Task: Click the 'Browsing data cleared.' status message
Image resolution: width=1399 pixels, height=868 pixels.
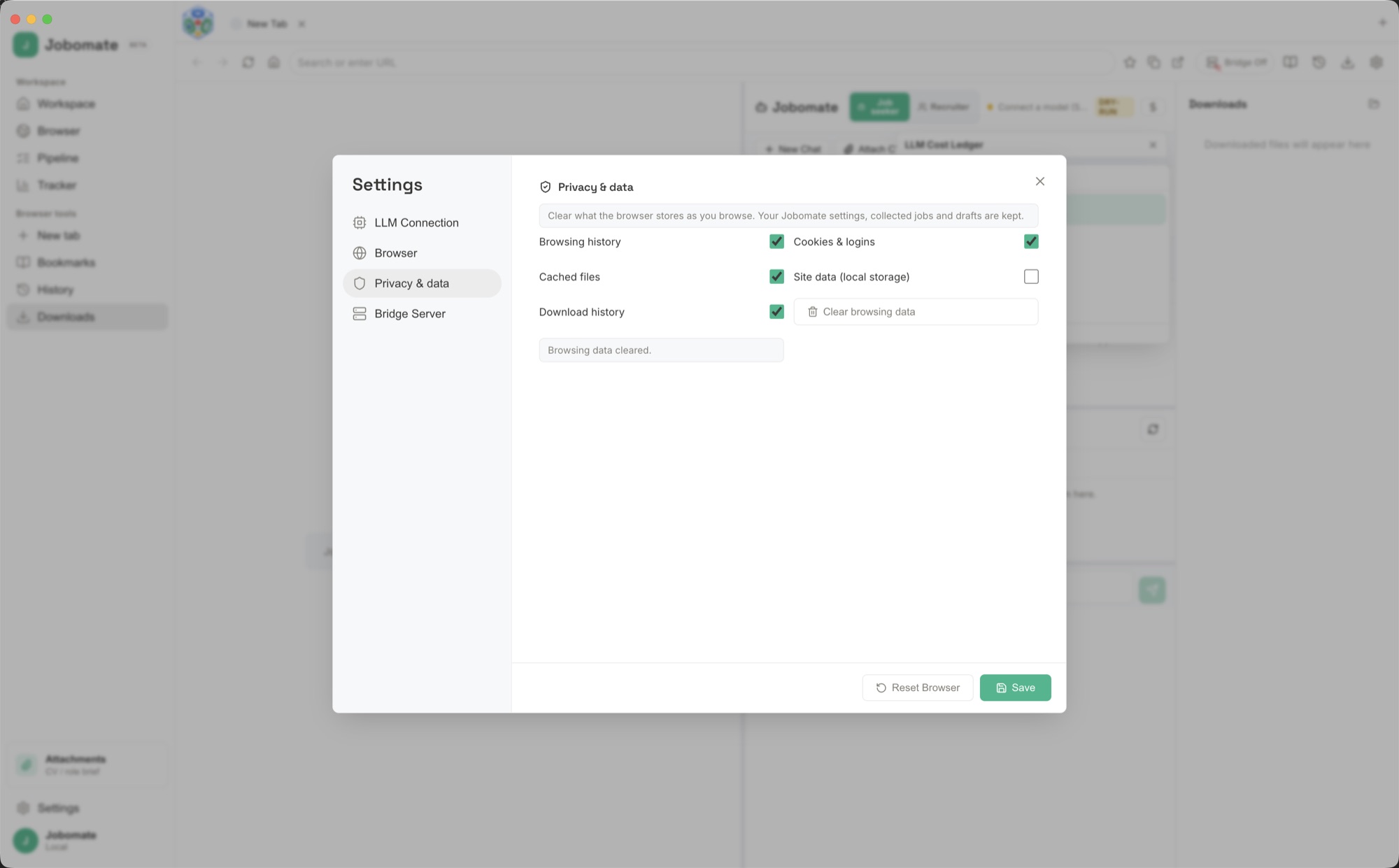Action: tap(661, 350)
